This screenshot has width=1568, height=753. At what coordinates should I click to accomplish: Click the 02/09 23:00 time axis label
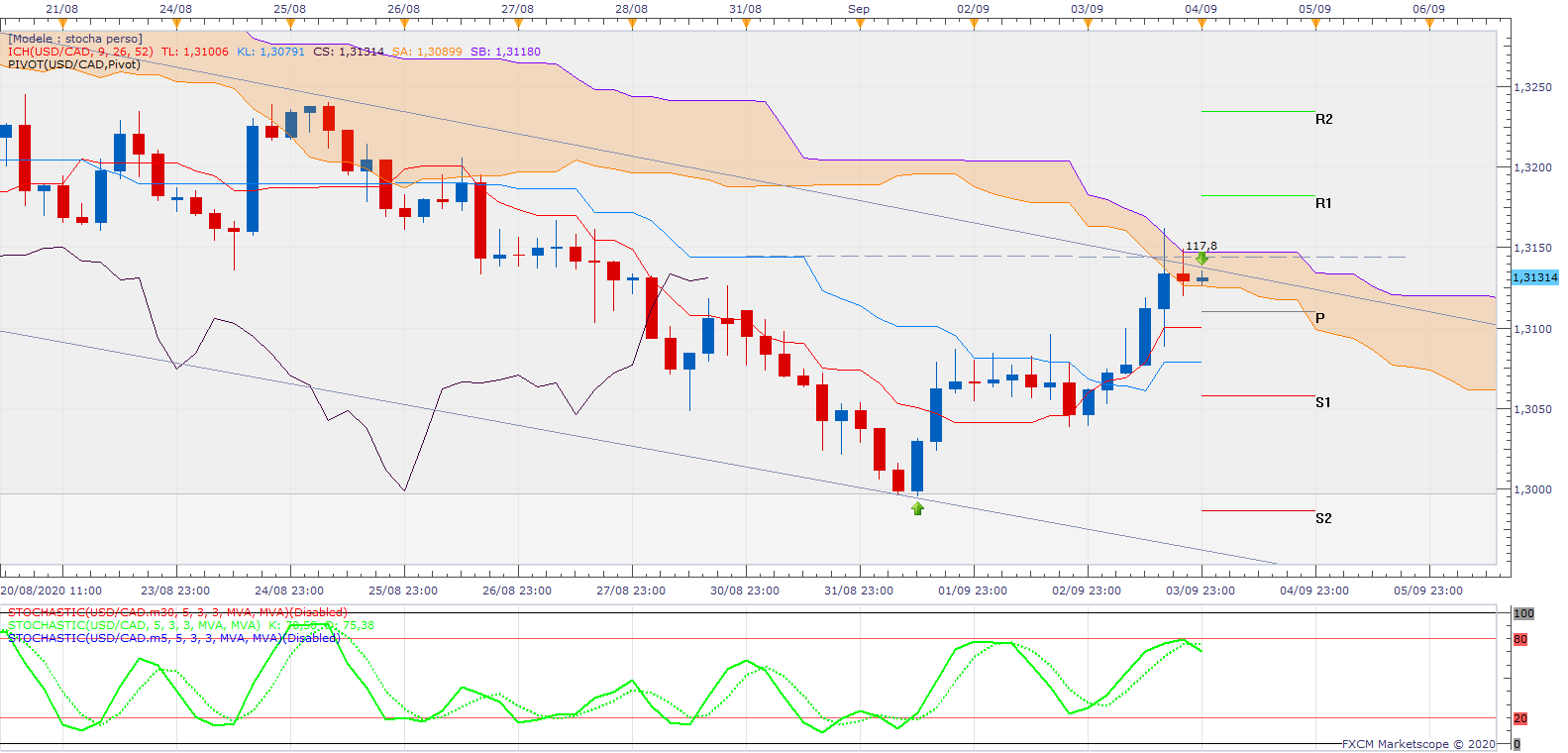coord(1087,591)
